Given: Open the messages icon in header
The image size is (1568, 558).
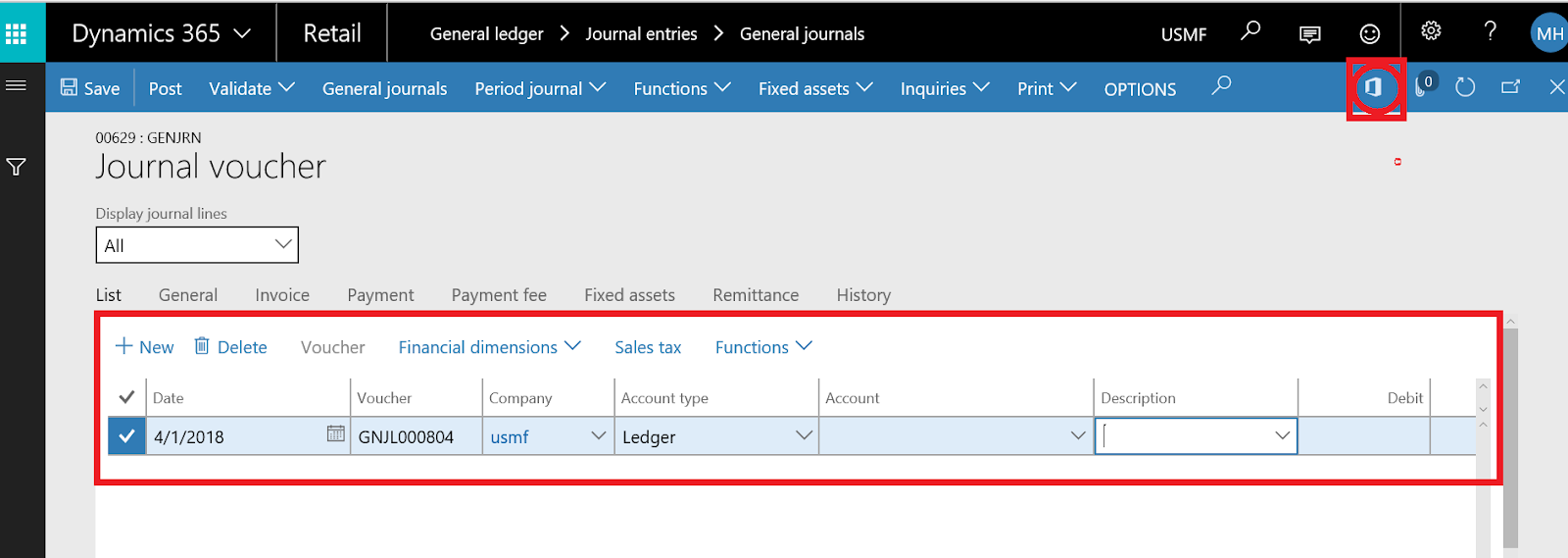Looking at the screenshot, I should coord(1309,34).
